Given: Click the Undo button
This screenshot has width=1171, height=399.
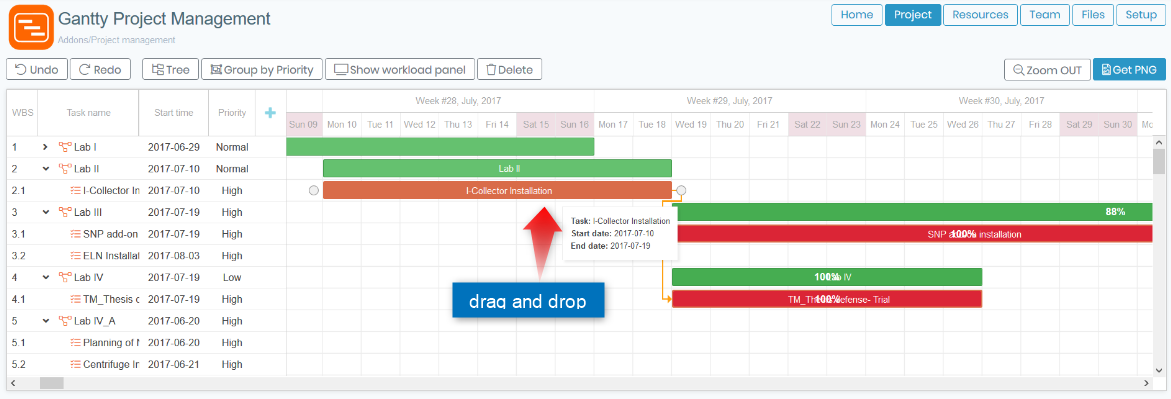Looking at the screenshot, I should (x=37, y=69).
